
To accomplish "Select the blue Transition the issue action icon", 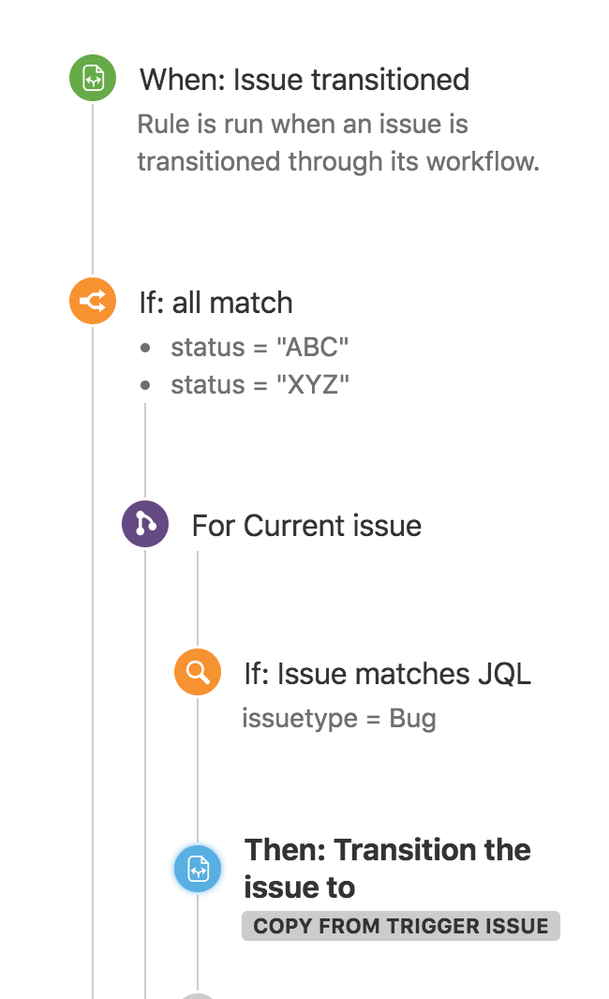I will (197, 869).
